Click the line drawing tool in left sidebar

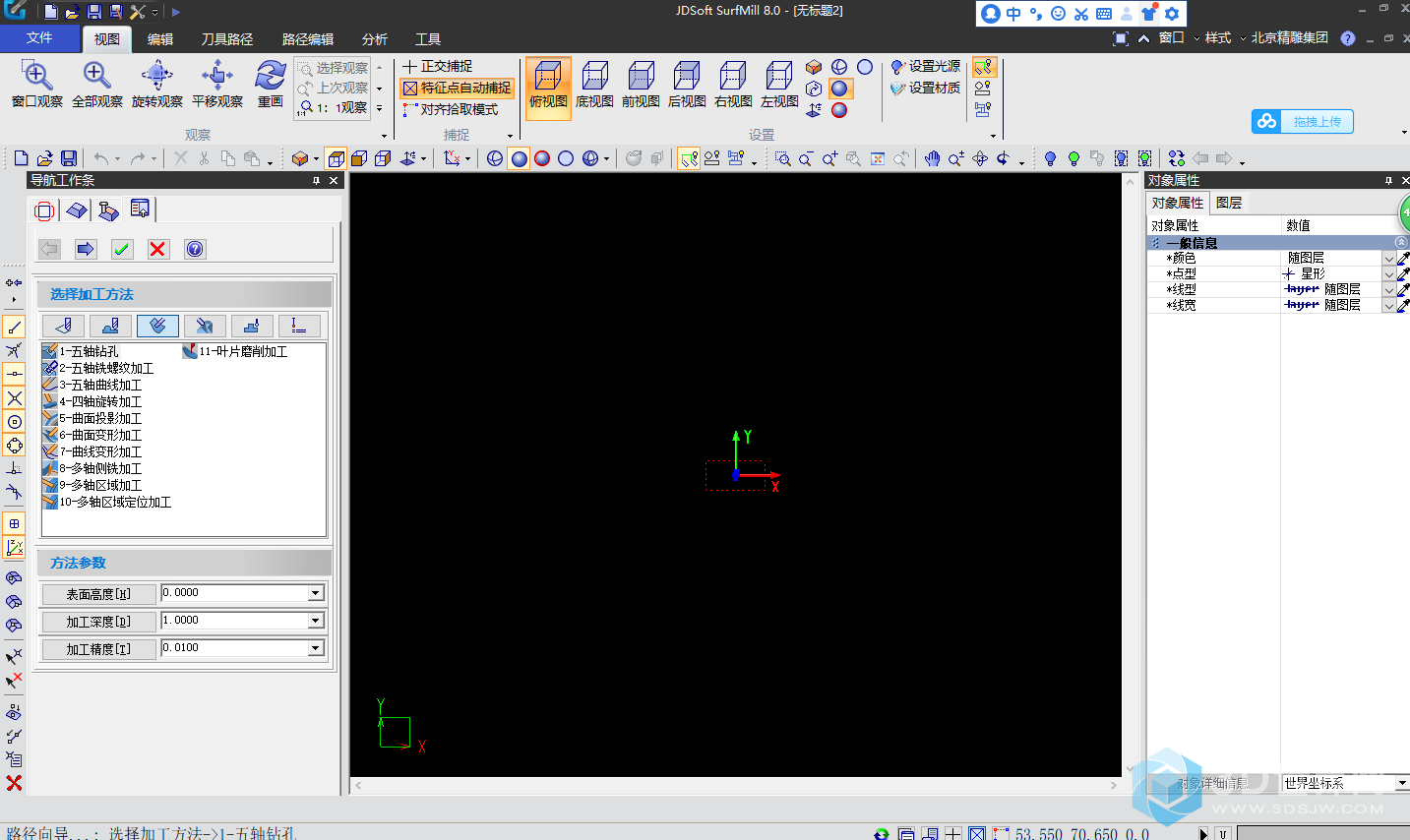click(14, 327)
